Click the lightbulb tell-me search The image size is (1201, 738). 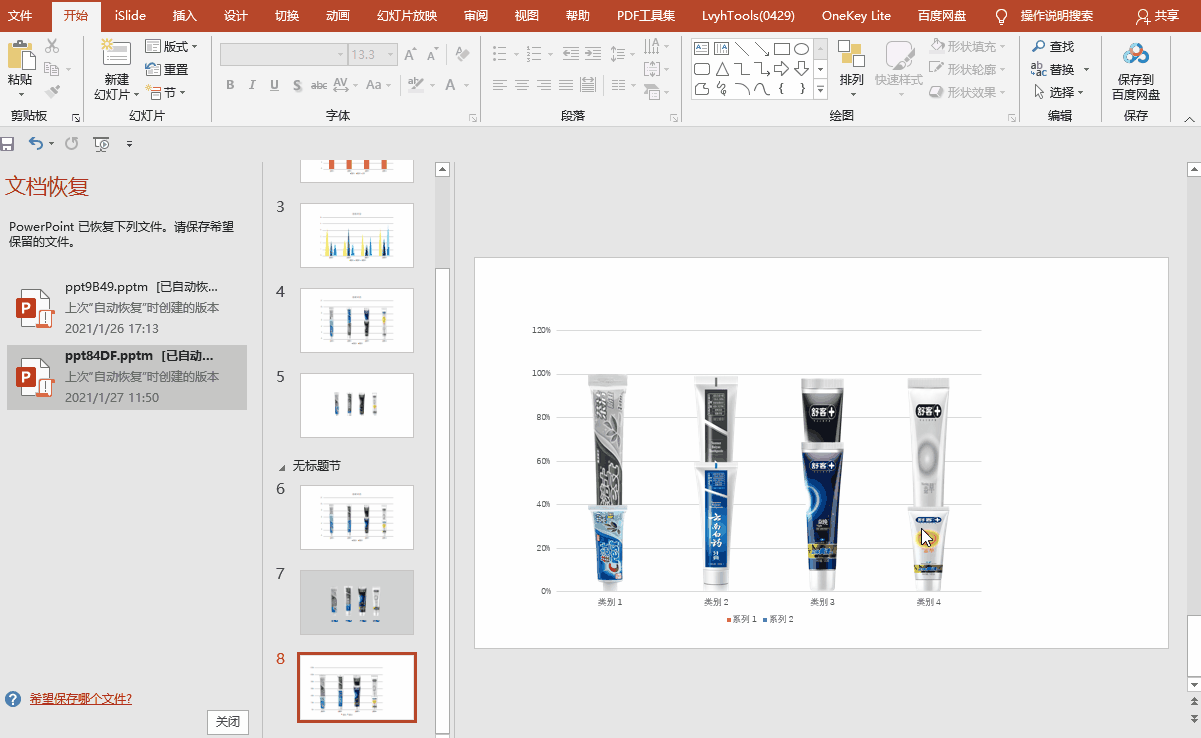point(1002,16)
